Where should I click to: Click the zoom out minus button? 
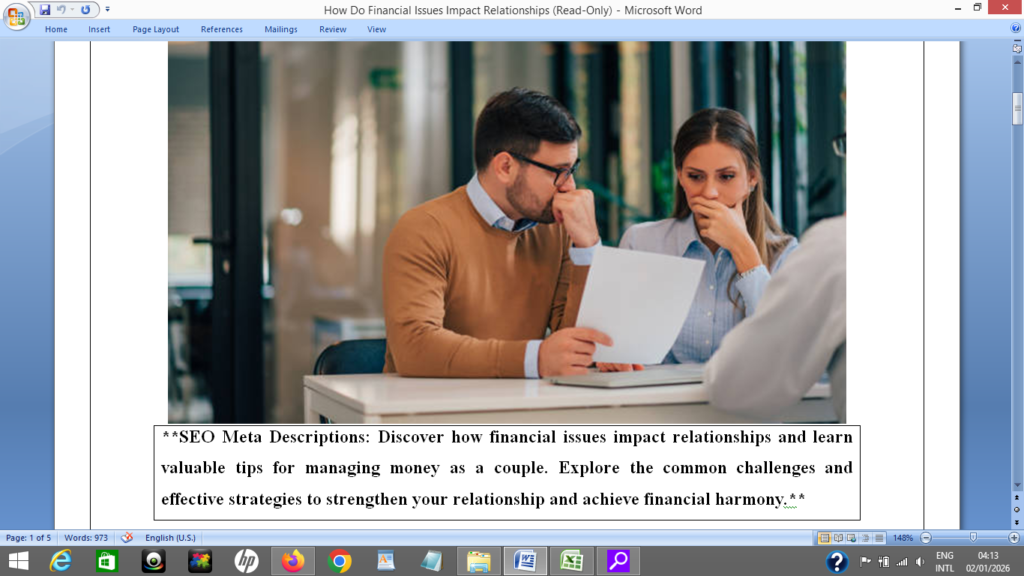pos(926,538)
